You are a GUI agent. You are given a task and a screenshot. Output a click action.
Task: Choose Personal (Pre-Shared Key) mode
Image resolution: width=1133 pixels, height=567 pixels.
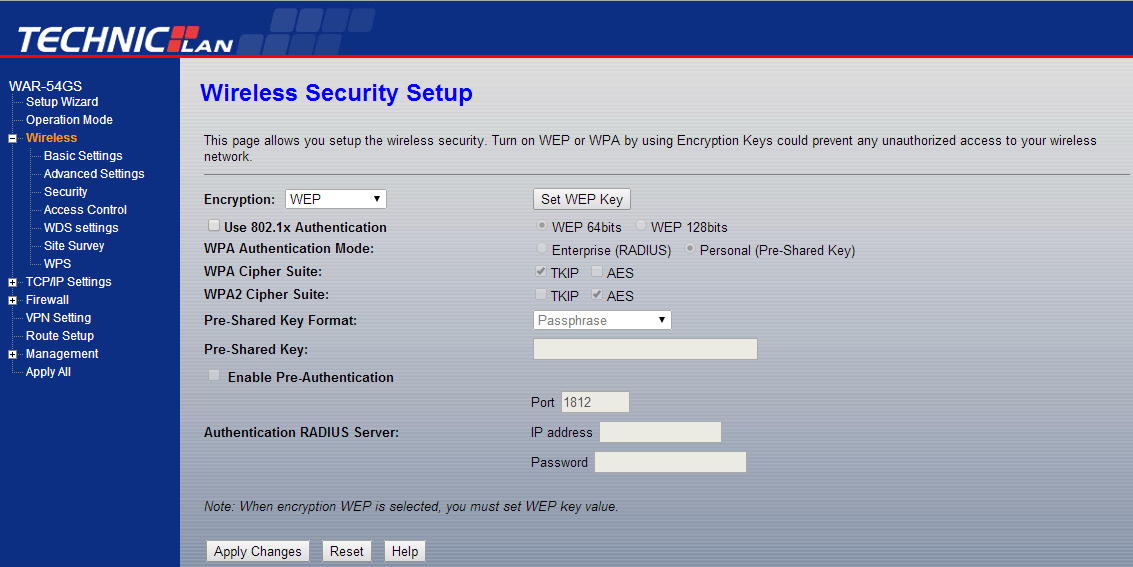click(690, 248)
